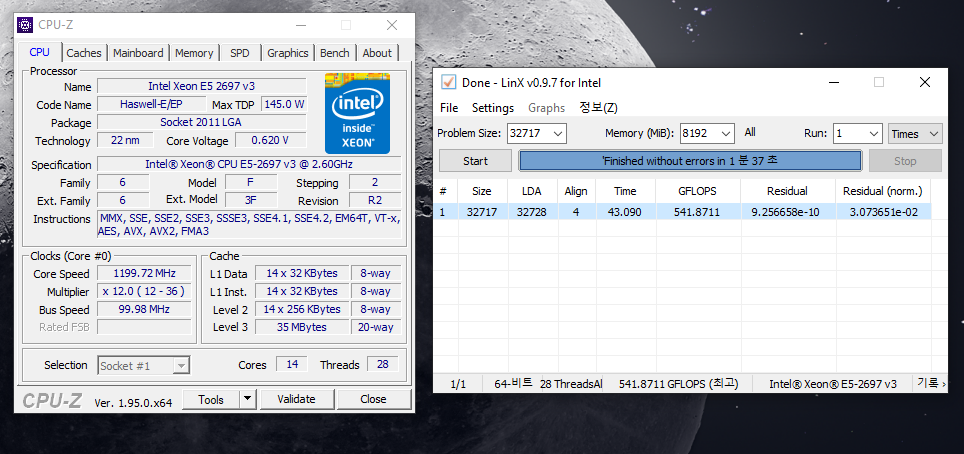Click the LDA column header
964x454 pixels.
coord(532,191)
